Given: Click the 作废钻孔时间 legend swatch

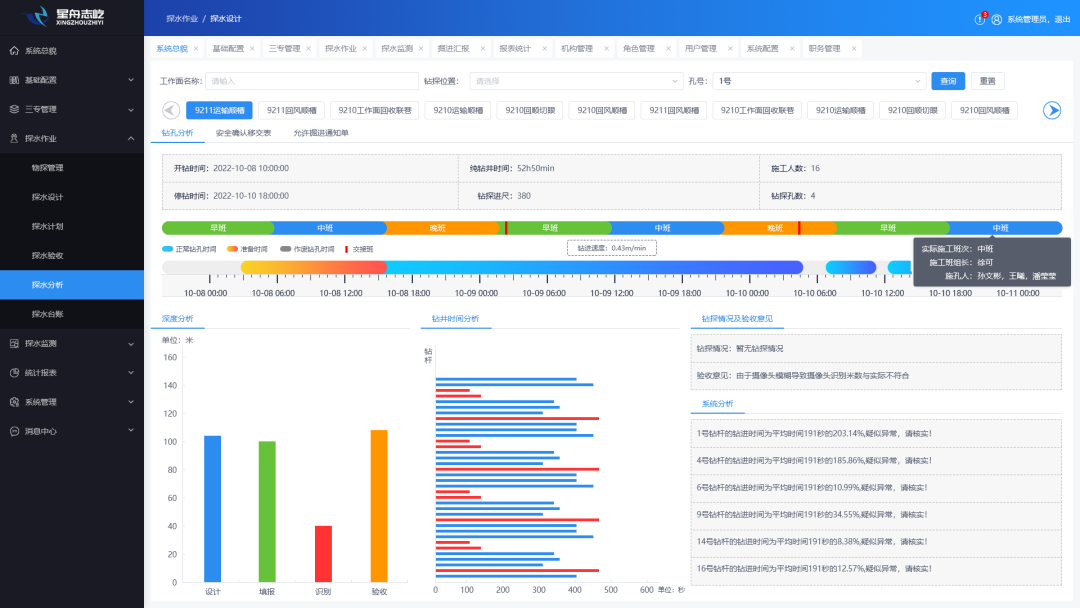Looking at the screenshot, I should pos(285,249).
